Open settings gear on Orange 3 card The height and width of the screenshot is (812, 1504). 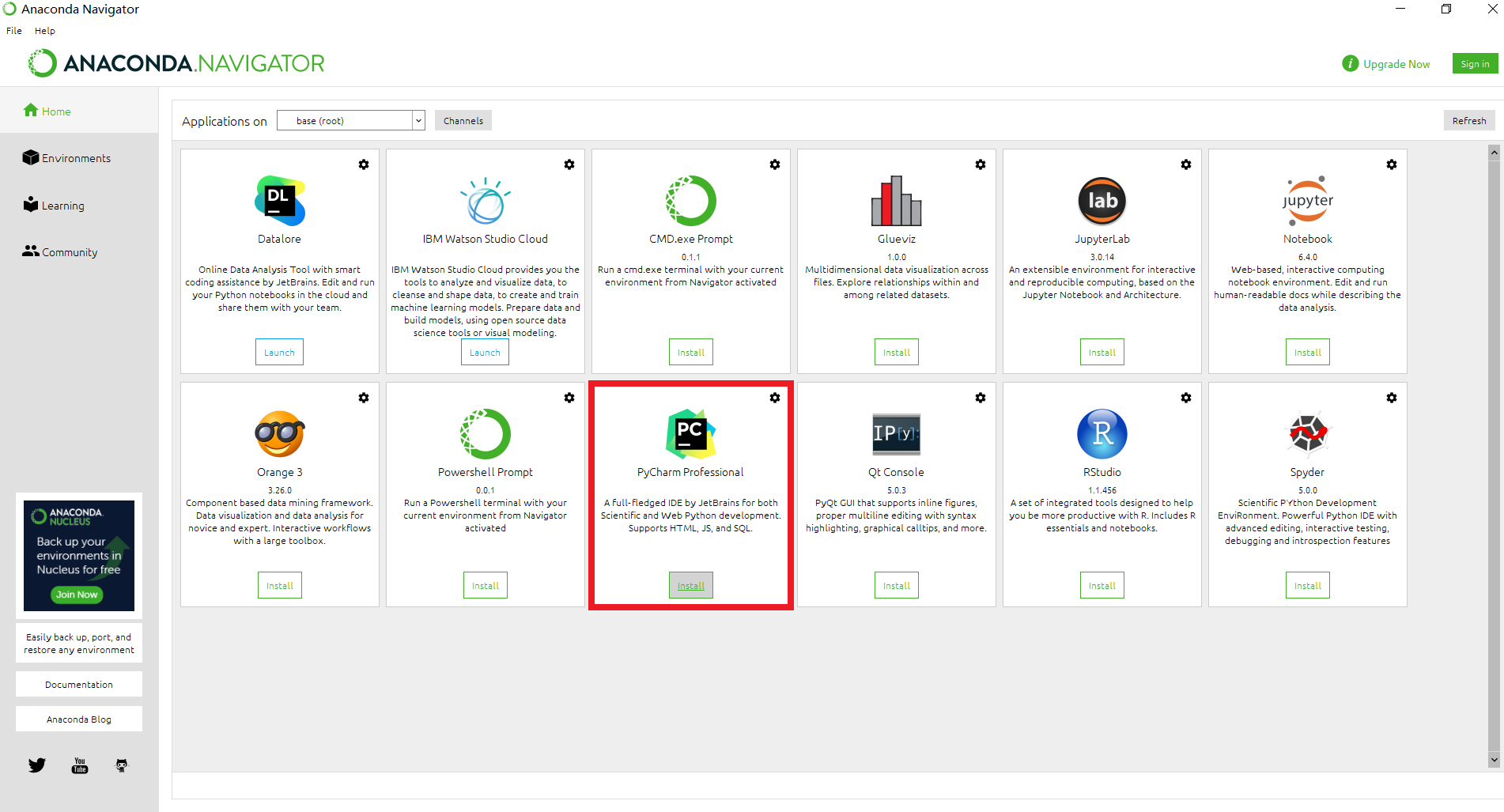coord(364,398)
